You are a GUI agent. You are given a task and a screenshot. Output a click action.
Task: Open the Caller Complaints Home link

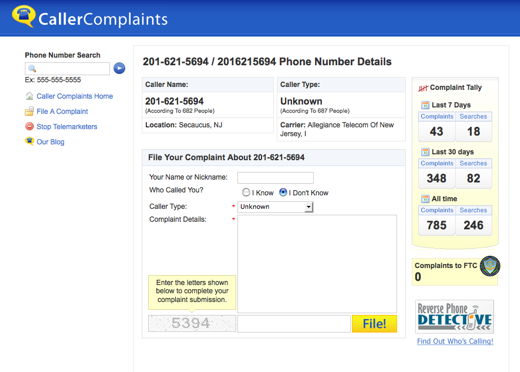(x=75, y=96)
